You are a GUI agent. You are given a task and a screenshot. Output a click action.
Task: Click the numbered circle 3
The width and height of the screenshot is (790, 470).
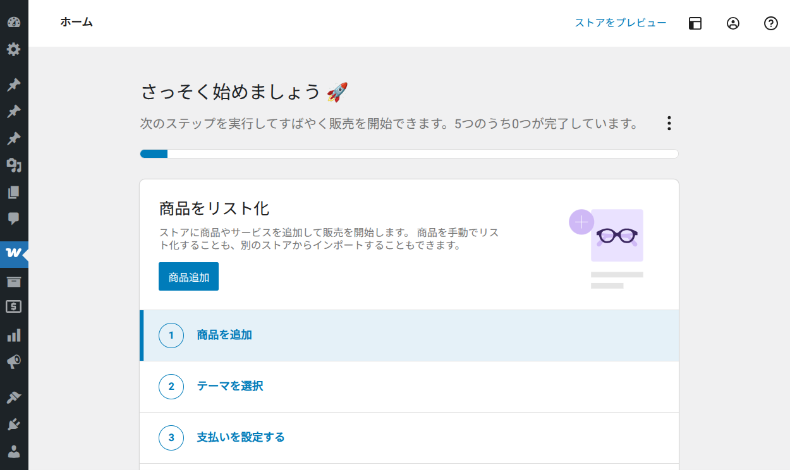pyautogui.click(x=171, y=437)
